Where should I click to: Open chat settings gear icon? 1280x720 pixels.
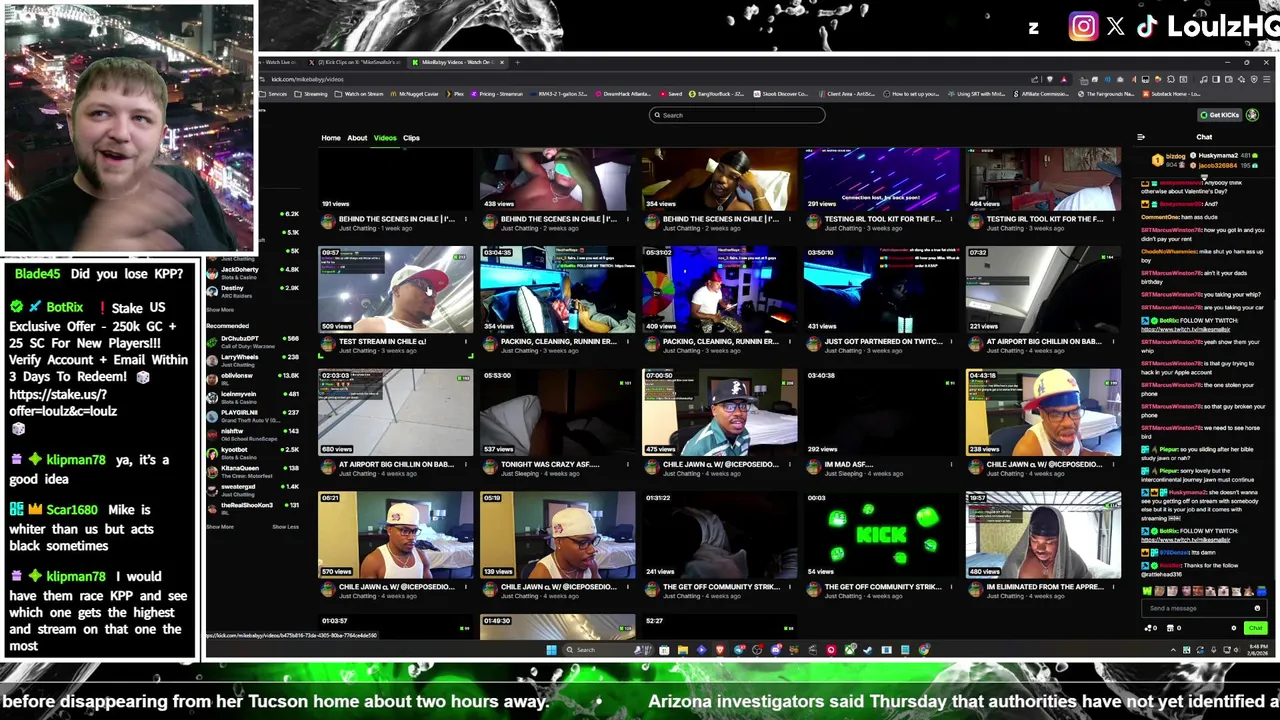coord(1234,628)
